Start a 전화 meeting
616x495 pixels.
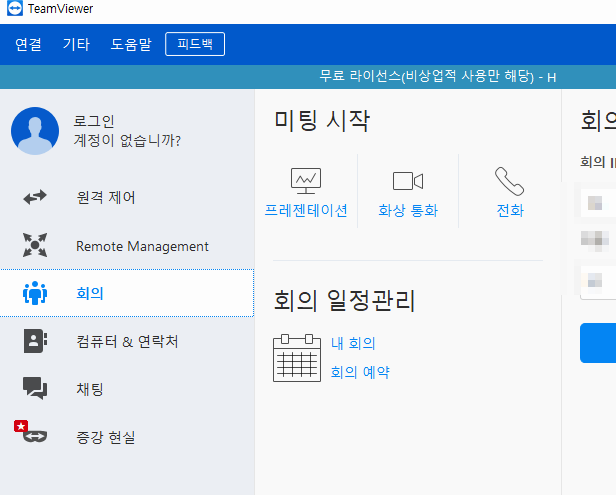510,210
